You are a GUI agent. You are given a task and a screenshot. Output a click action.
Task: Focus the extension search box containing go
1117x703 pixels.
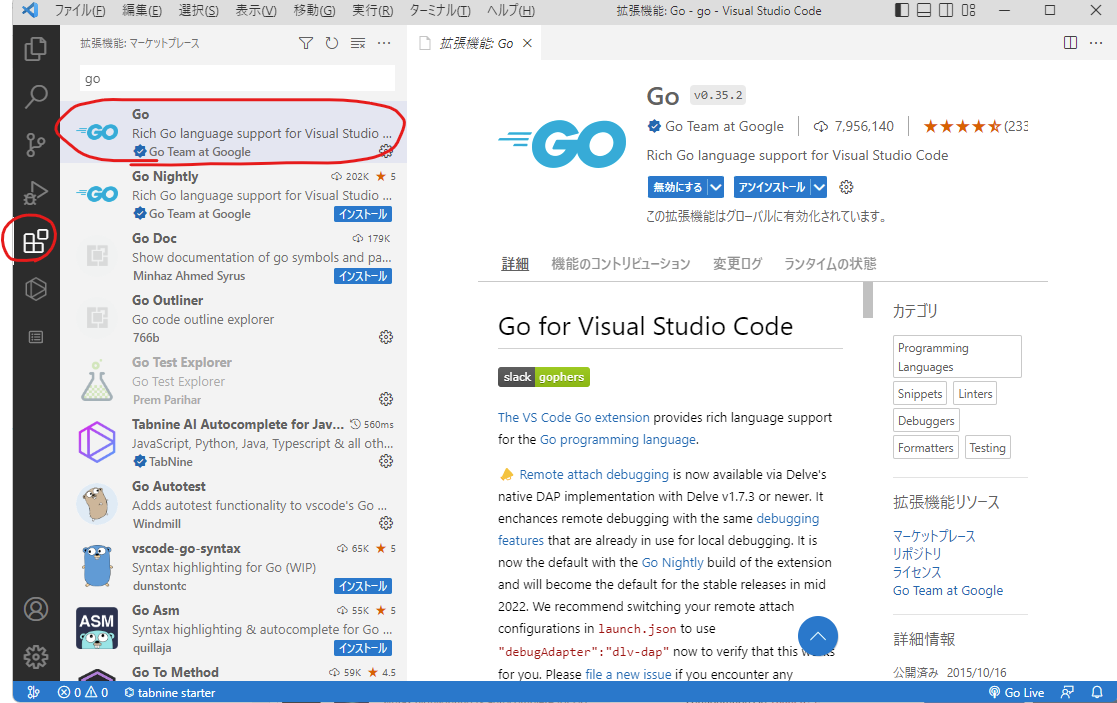click(237, 78)
